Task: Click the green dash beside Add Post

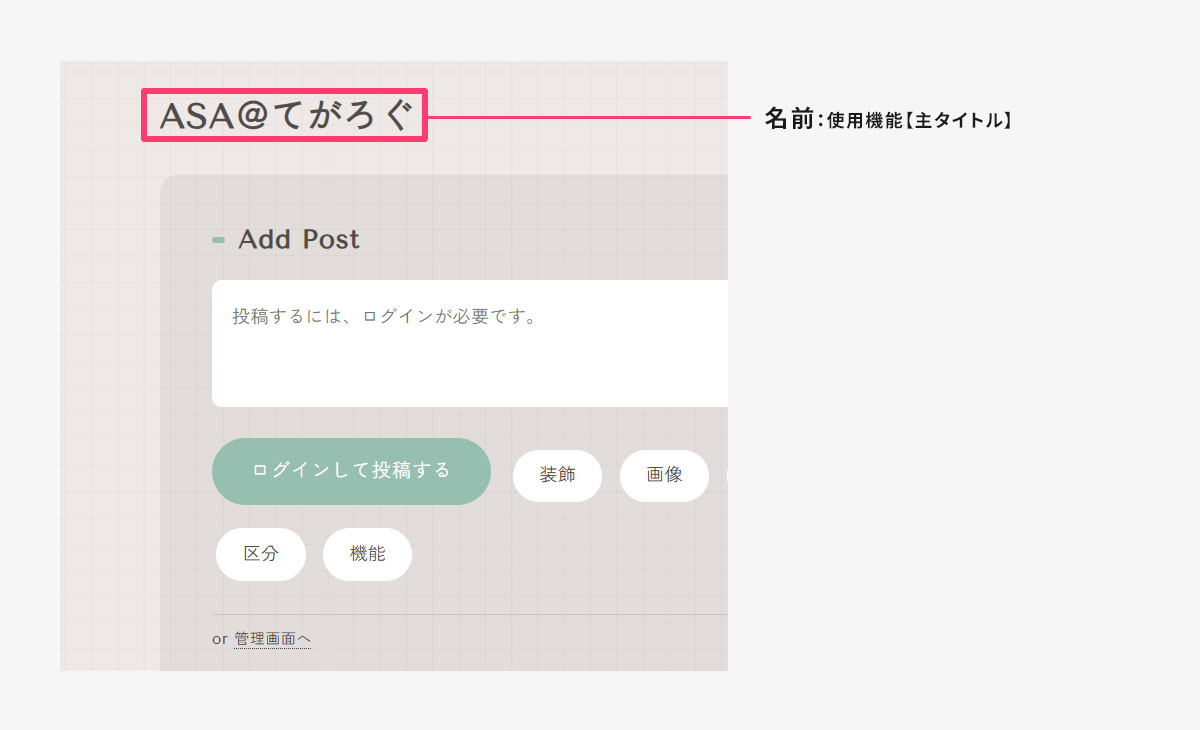Action: (218, 240)
